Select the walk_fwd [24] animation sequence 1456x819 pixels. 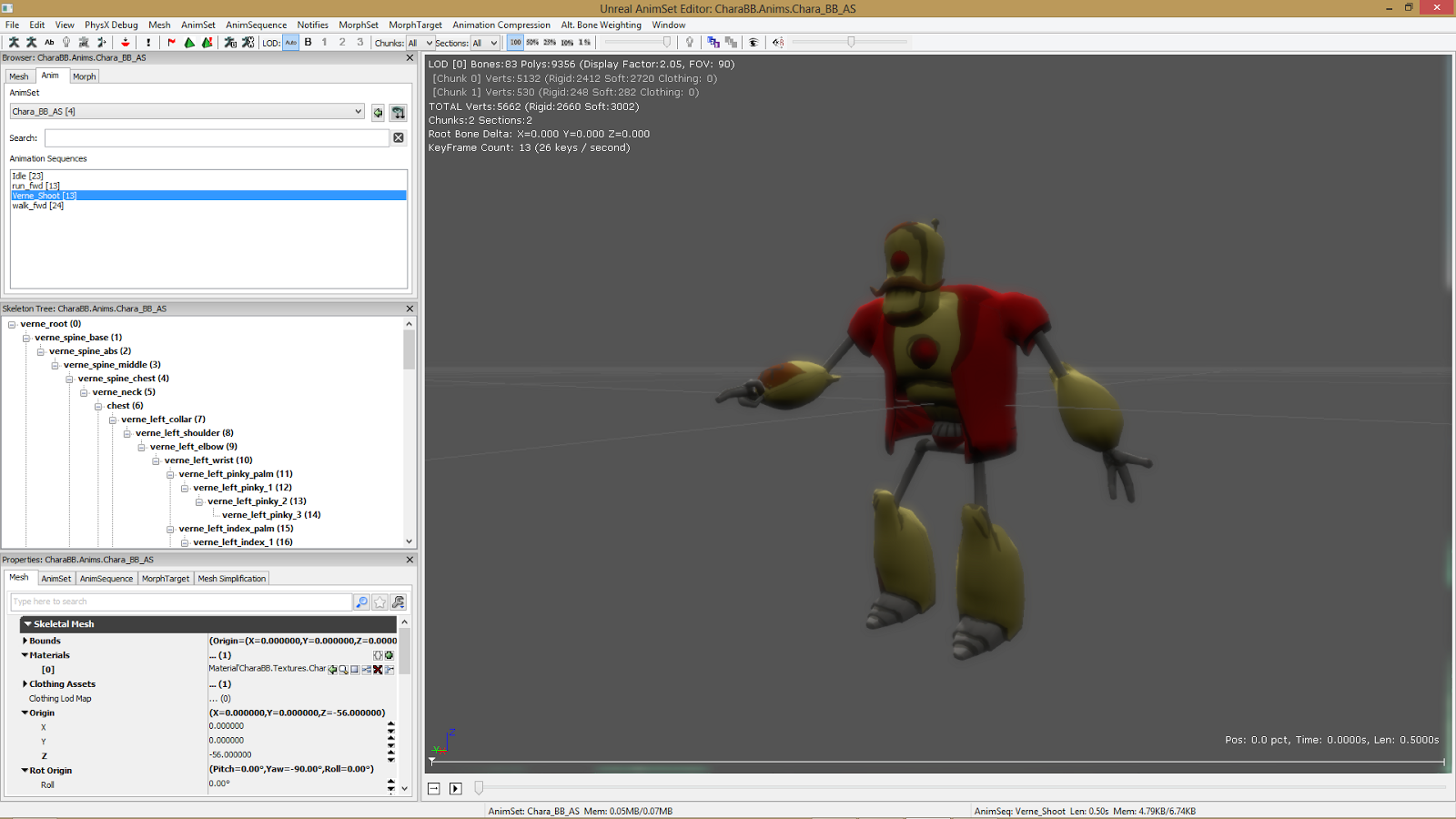click(208, 206)
